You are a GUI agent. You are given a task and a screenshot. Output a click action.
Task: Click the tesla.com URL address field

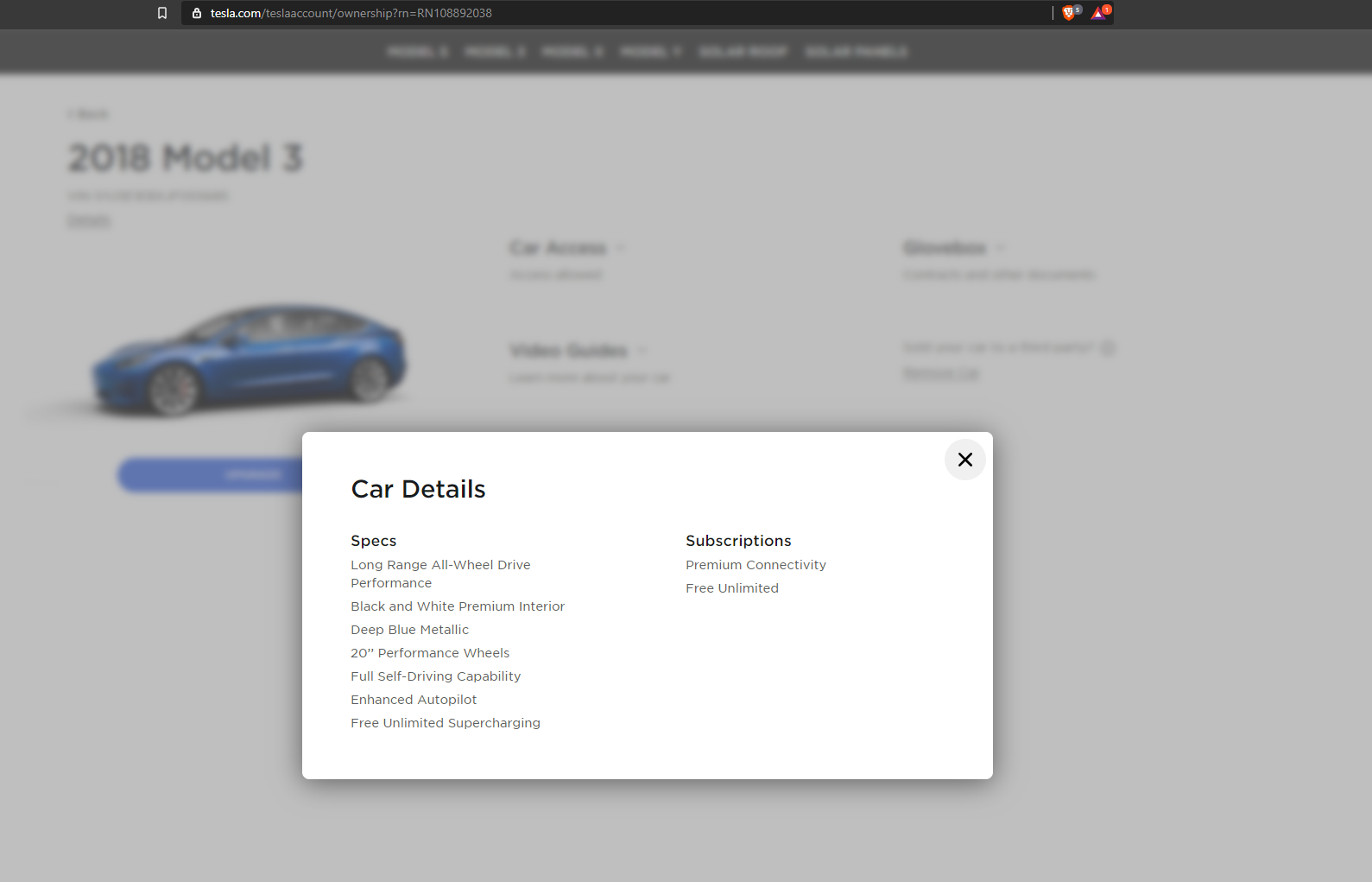point(604,13)
